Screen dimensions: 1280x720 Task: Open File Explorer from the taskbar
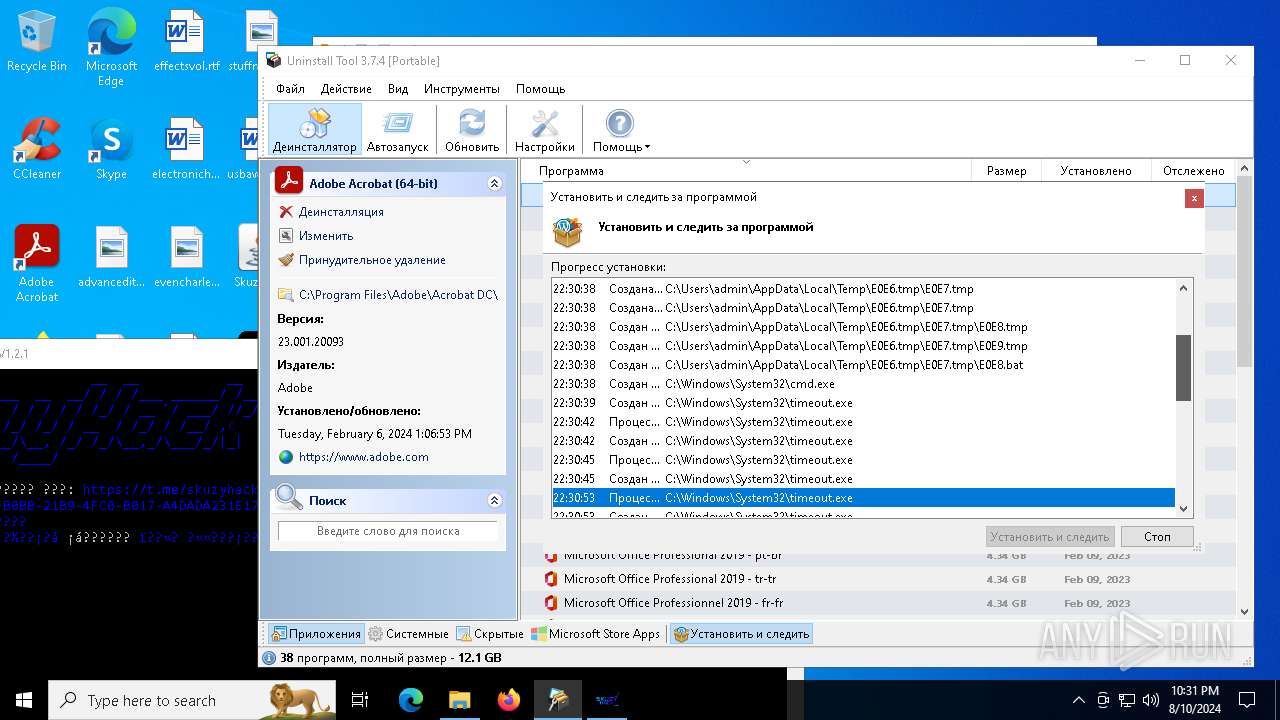[x=459, y=700]
